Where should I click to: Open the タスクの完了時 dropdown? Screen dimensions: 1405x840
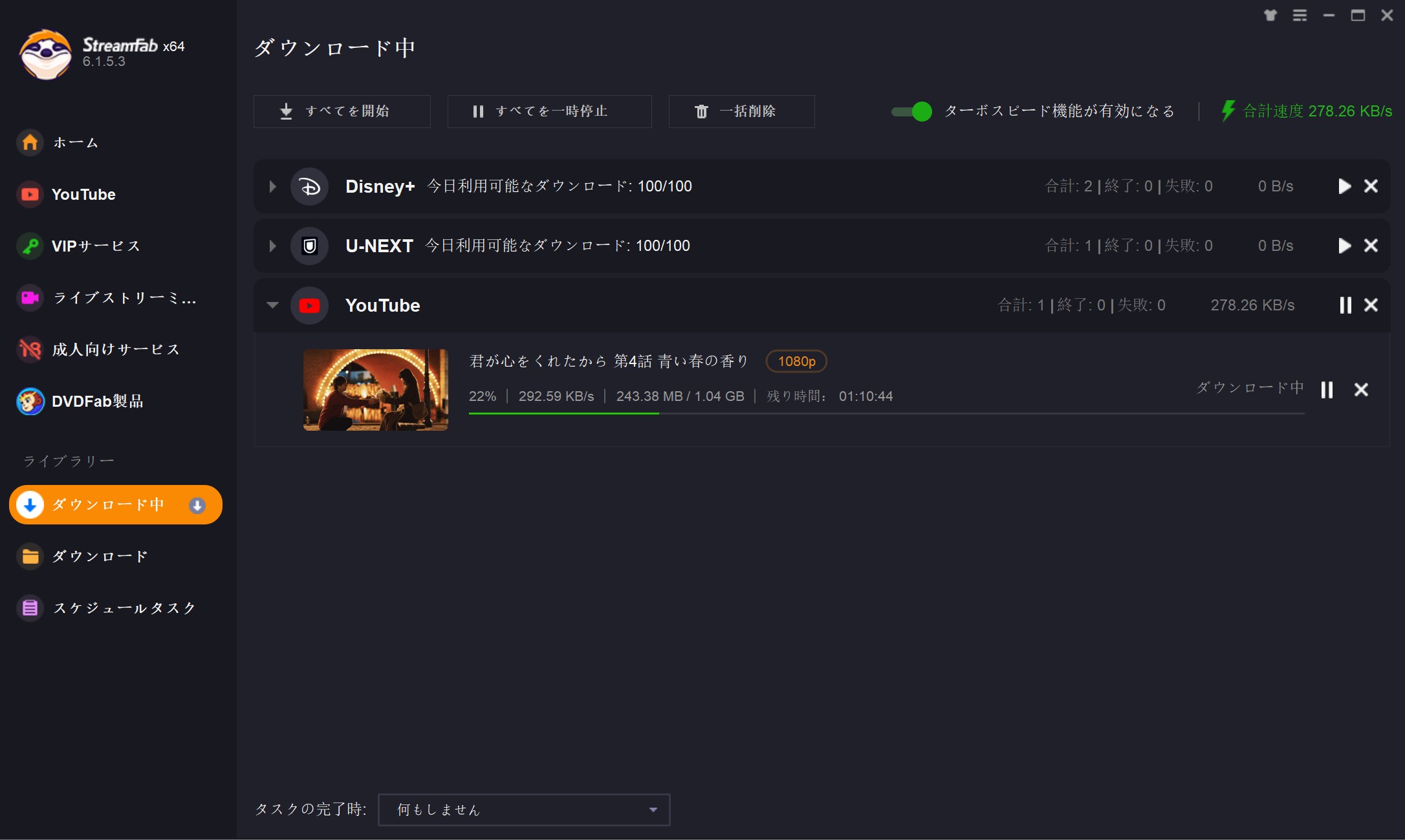tap(524, 810)
